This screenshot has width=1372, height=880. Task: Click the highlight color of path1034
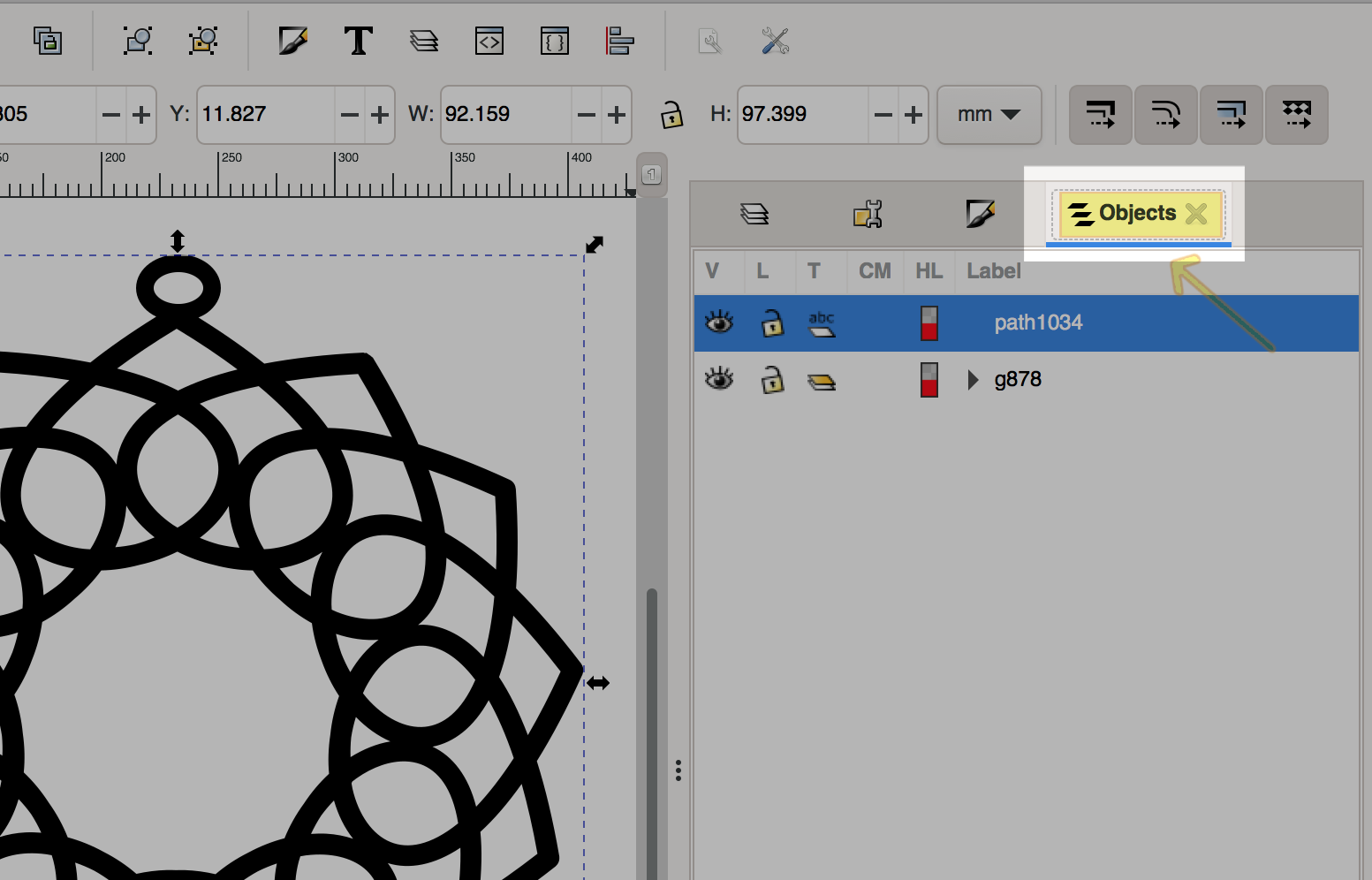pyautogui.click(x=929, y=323)
